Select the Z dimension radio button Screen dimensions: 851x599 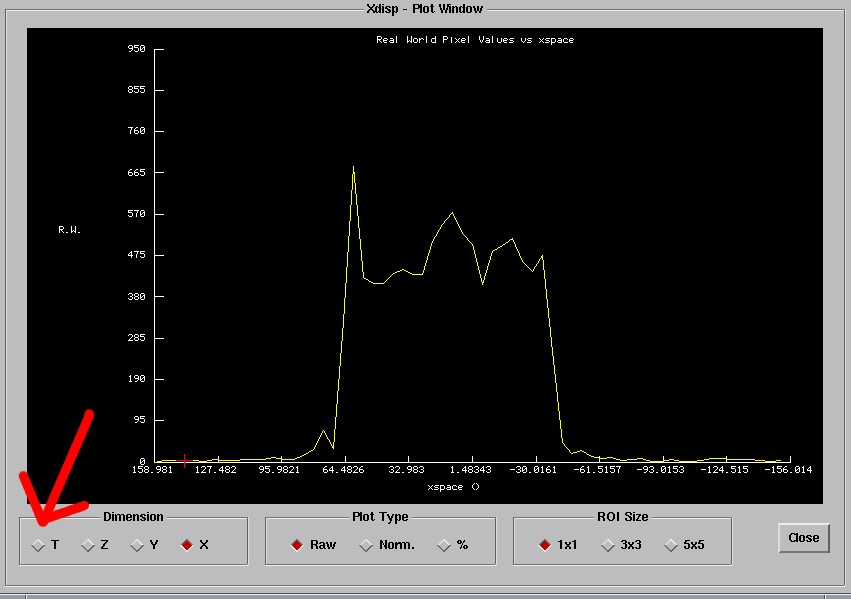coord(88,545)
